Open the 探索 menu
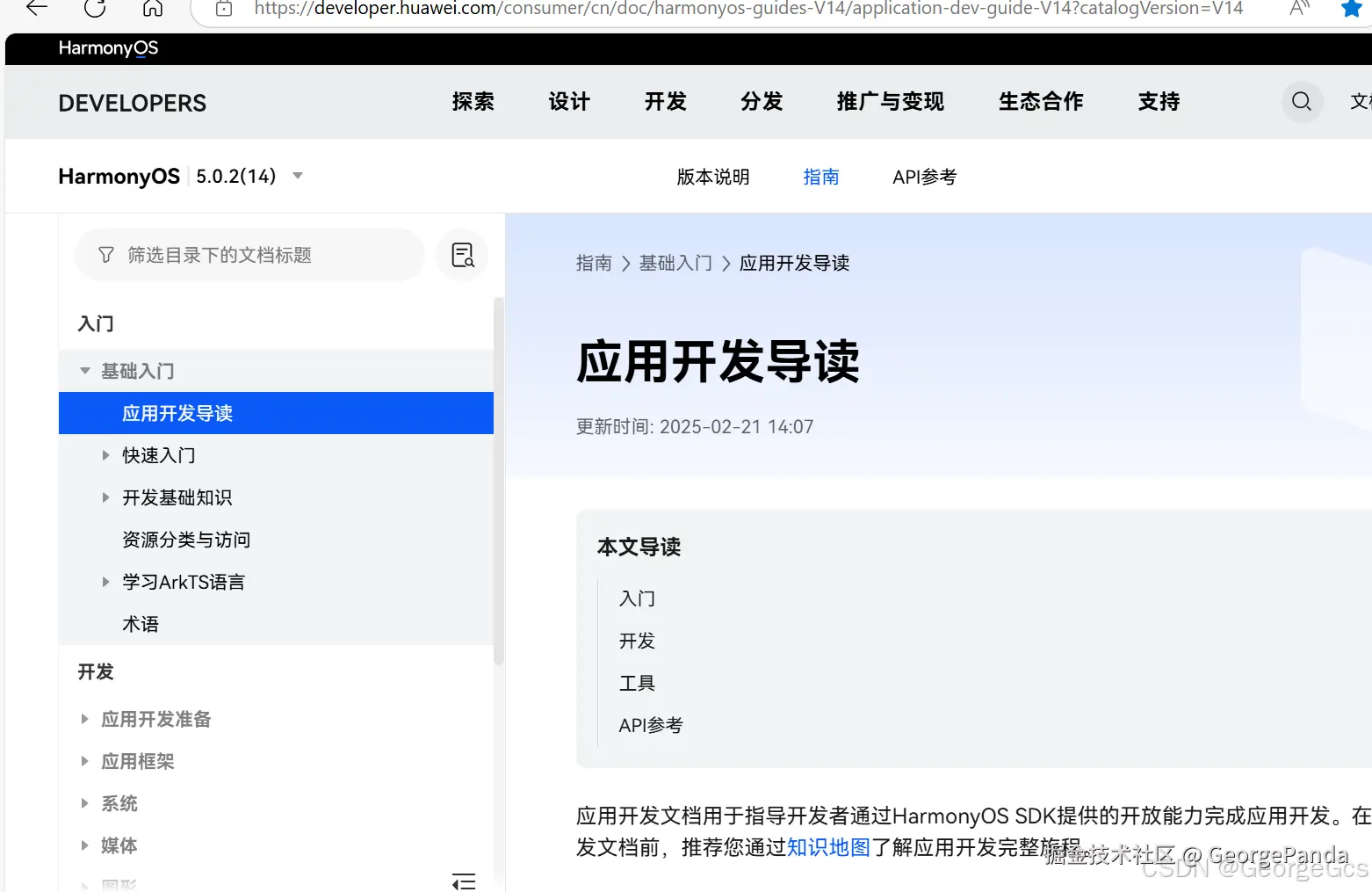The image size is (1372, 892). (x=473, y=102)
